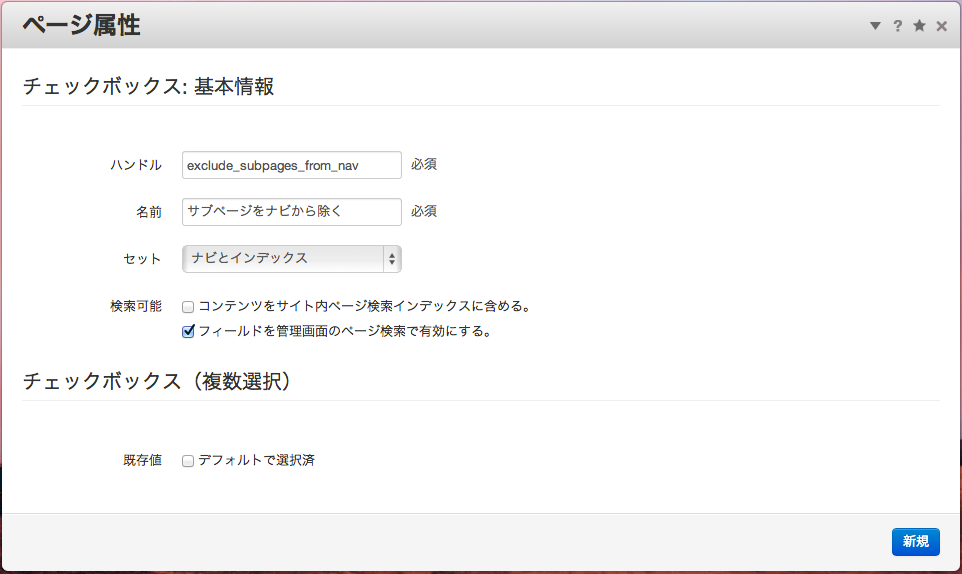Image resolution: width=962 pixels, height=574 pixels.
Task: Enable コンテンツをサイト内ページ検索インデックスに含める checkbox
Action: pos(188,306)
